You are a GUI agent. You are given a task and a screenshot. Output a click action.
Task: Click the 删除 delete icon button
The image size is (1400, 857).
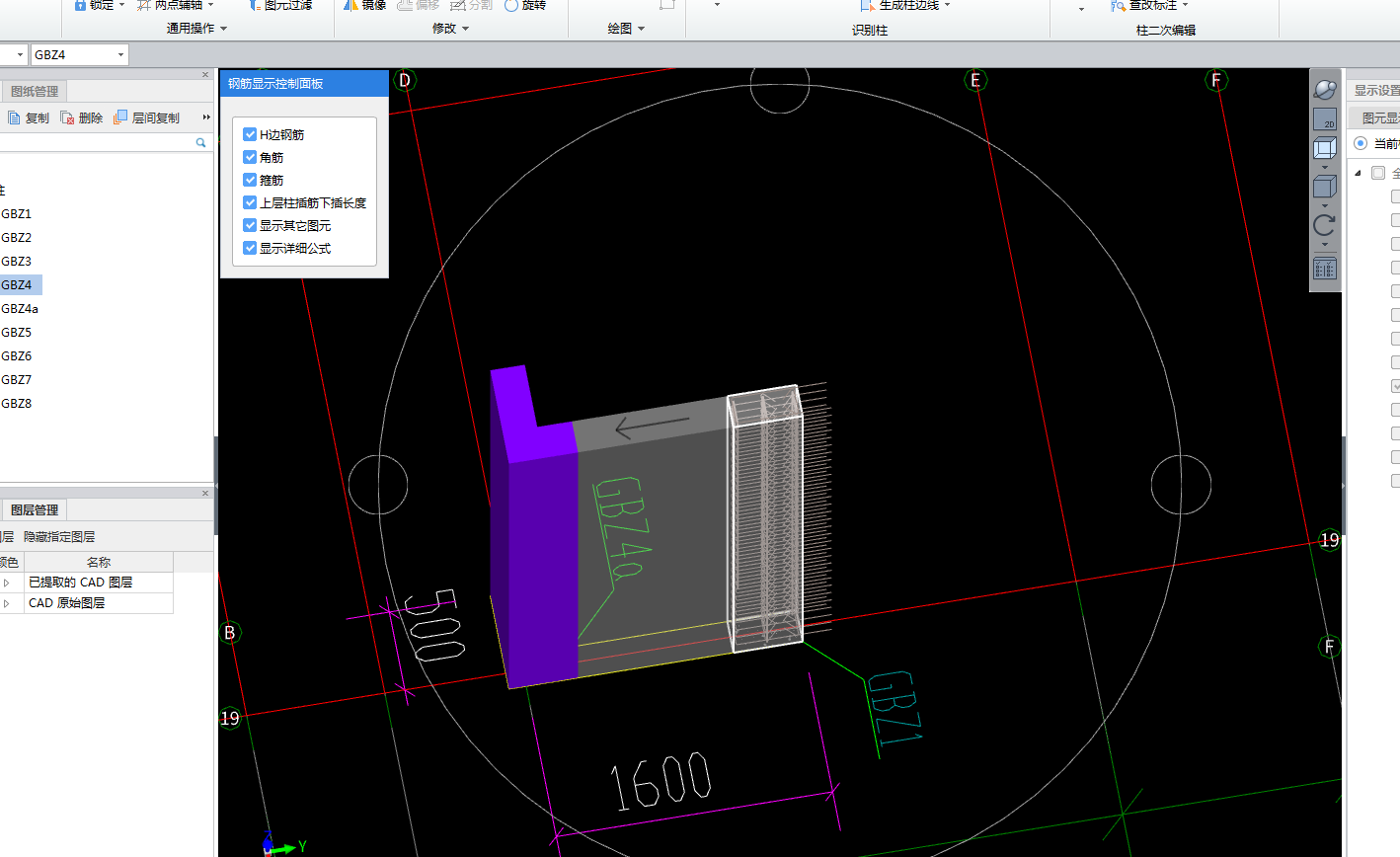81,117
